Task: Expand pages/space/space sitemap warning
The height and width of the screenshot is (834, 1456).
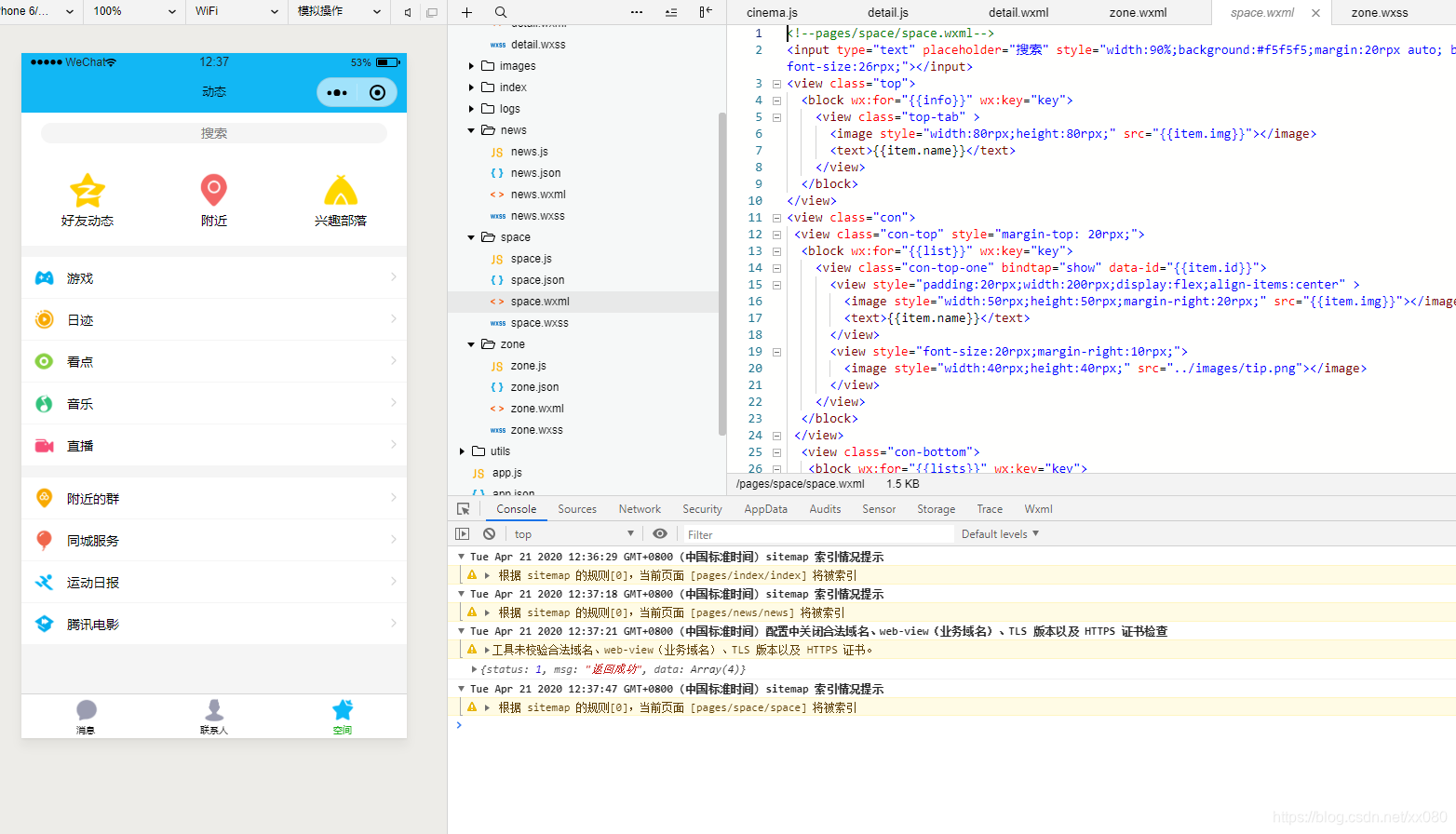Action: tap(487, 707)
